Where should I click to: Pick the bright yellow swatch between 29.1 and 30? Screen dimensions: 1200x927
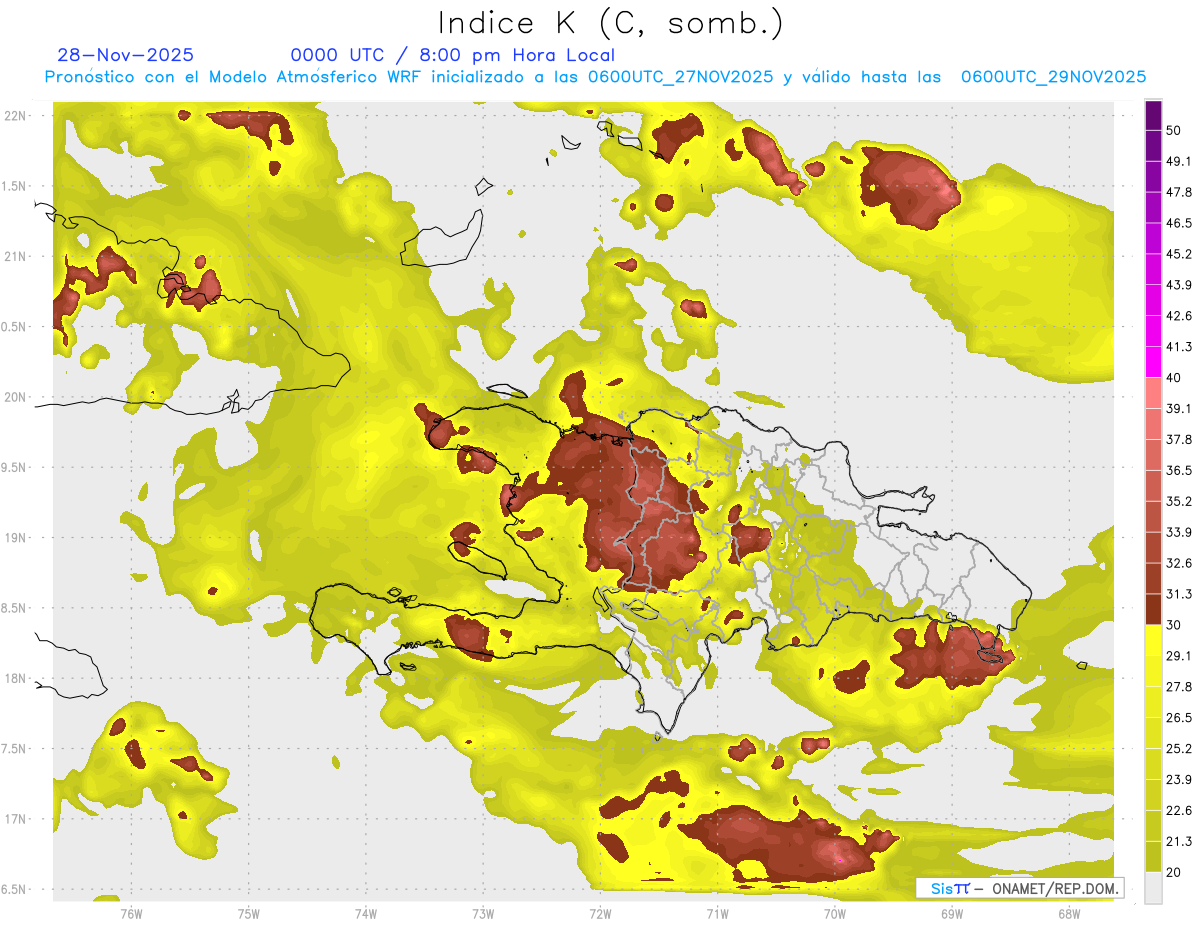(1153, 640)
